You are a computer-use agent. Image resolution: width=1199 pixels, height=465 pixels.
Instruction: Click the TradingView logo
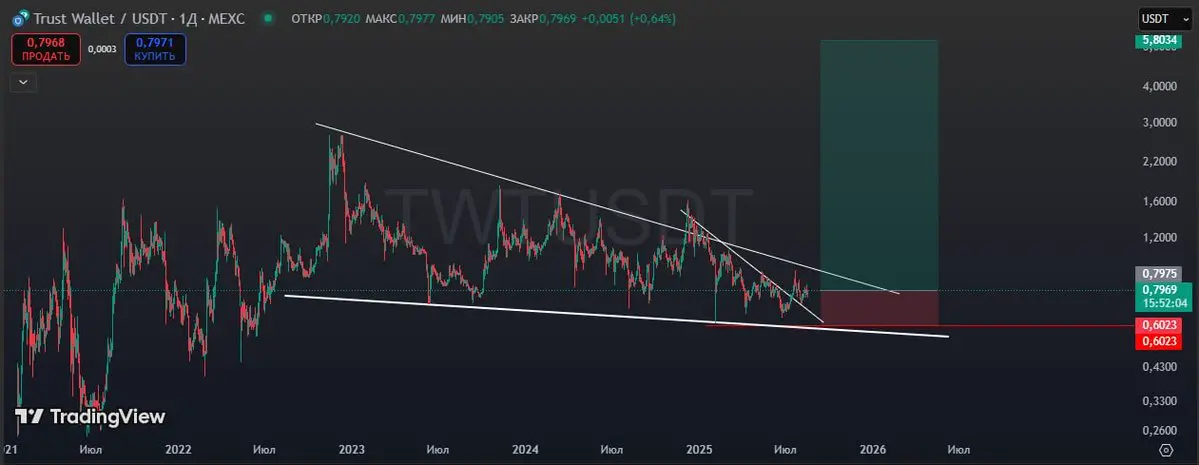90,417
